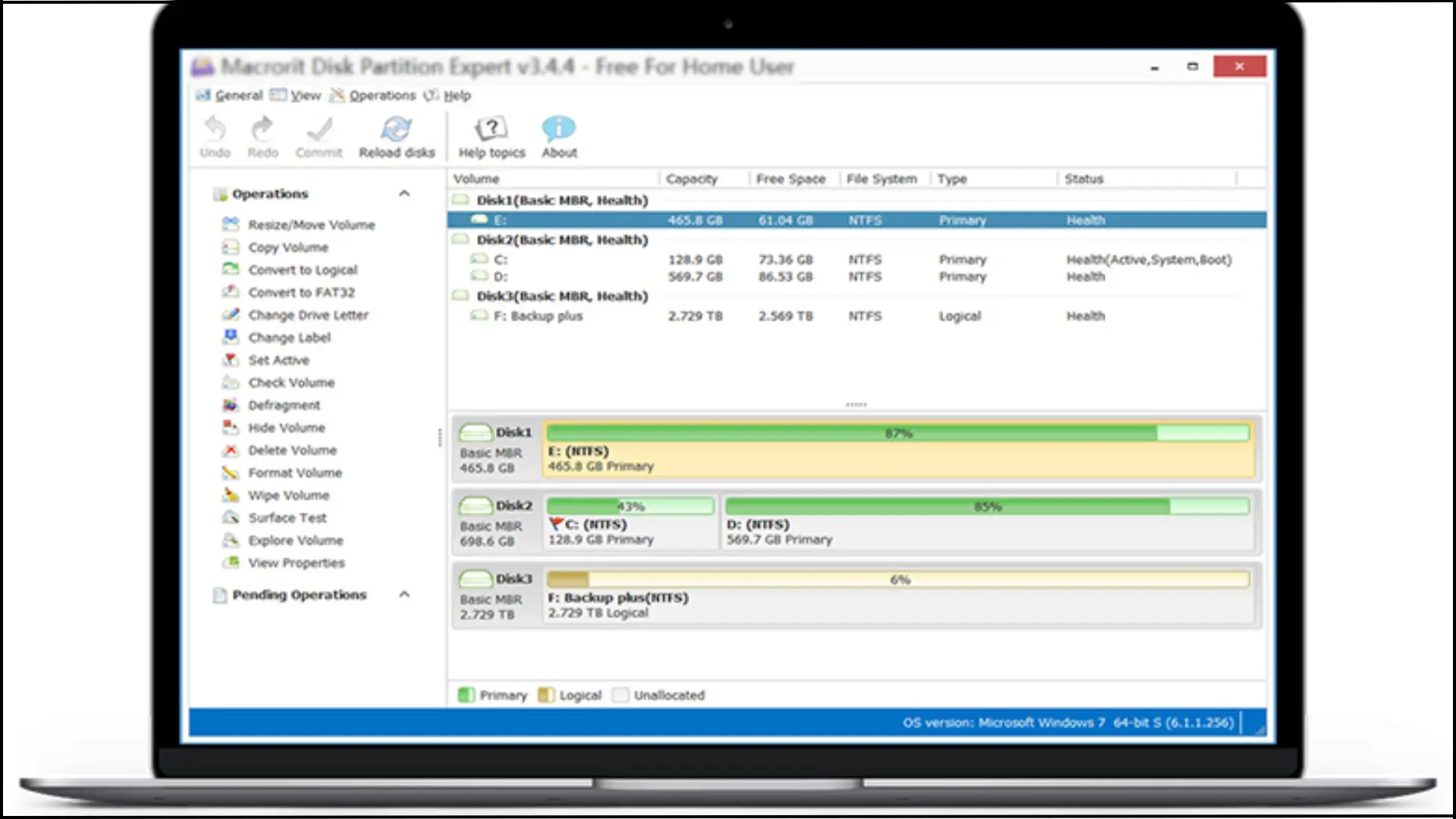
Task: Reload disks using the toolbar icon
Action: (x=397, y=136)
